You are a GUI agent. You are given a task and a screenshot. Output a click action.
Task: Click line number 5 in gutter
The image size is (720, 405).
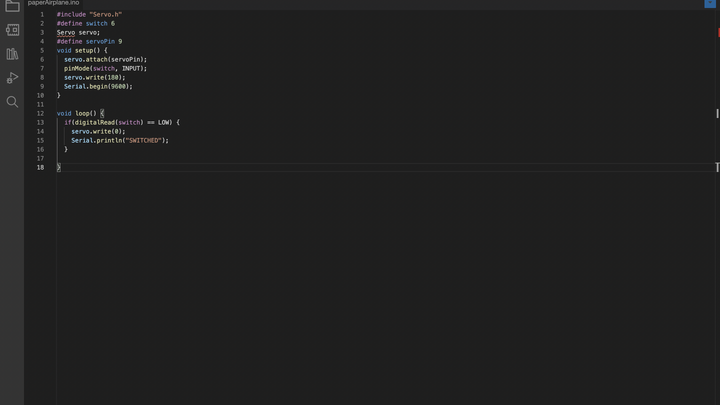tap(42, 50)
